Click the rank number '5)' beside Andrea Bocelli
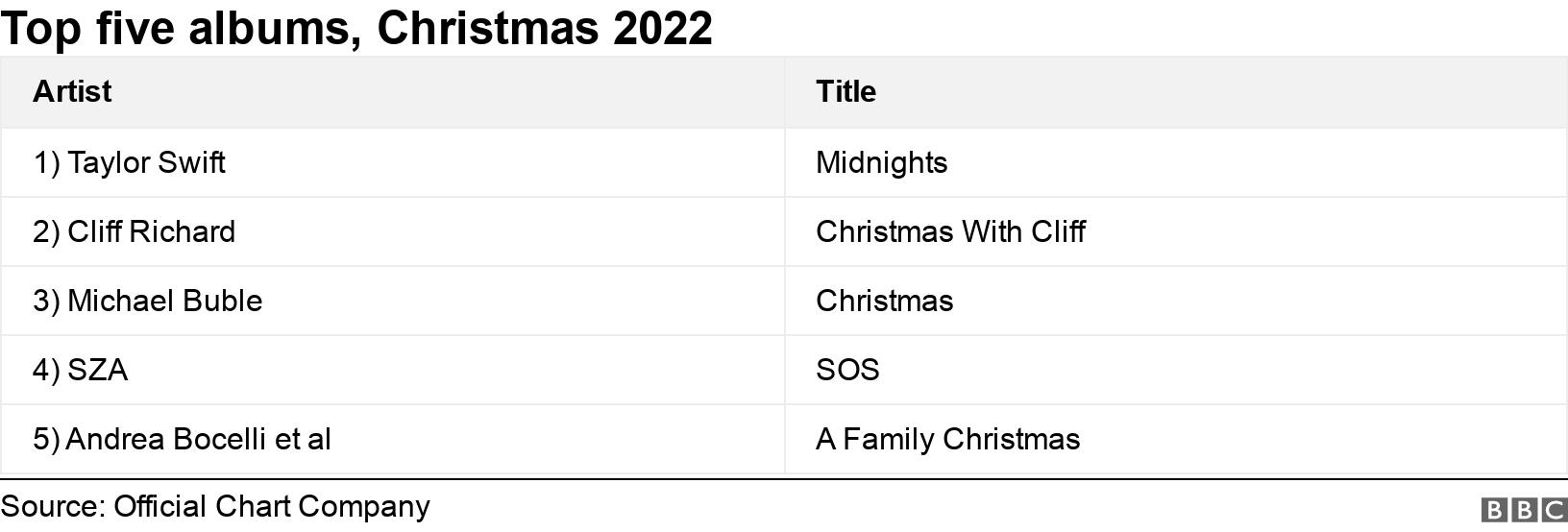 coord(46,439)
